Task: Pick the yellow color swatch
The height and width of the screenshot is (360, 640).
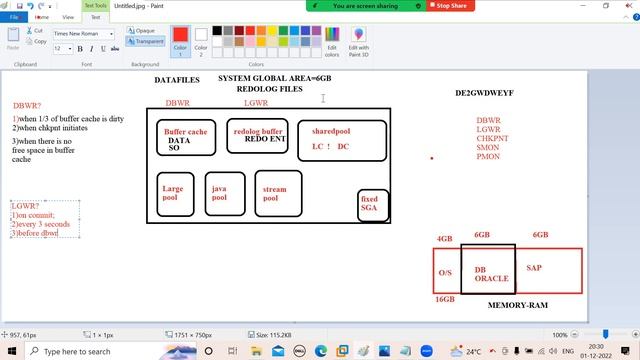Action: [272, 31]
